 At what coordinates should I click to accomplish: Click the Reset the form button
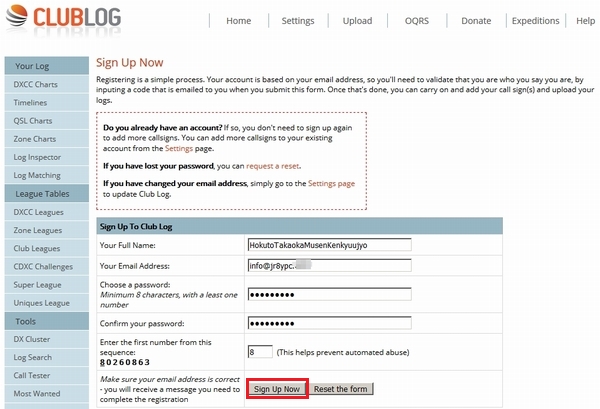coord(341,389)
